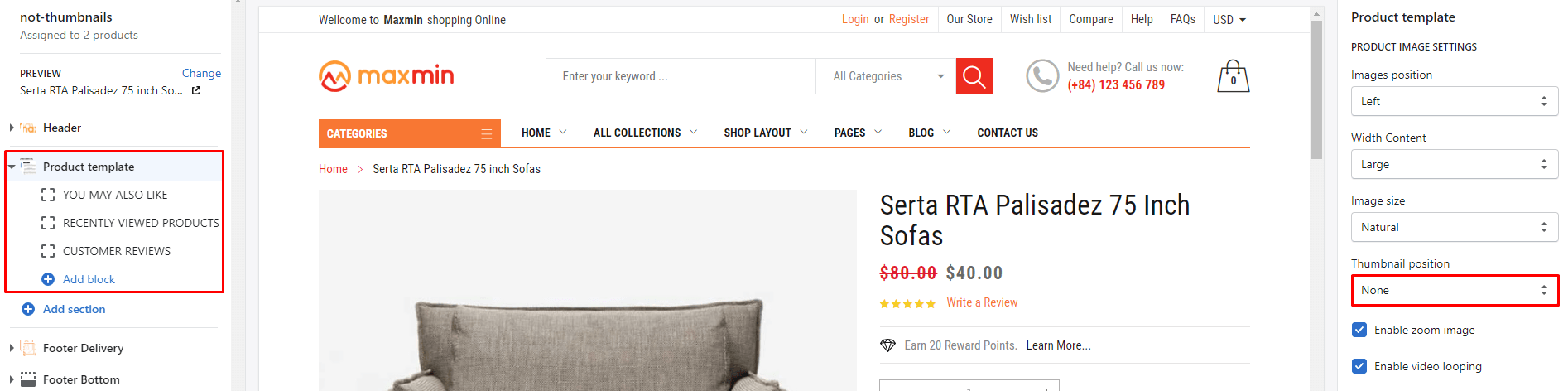Screen dimensions: 1568x391
Task: Open the Thumbnail position dropdown
Action: coord(1455,290)
